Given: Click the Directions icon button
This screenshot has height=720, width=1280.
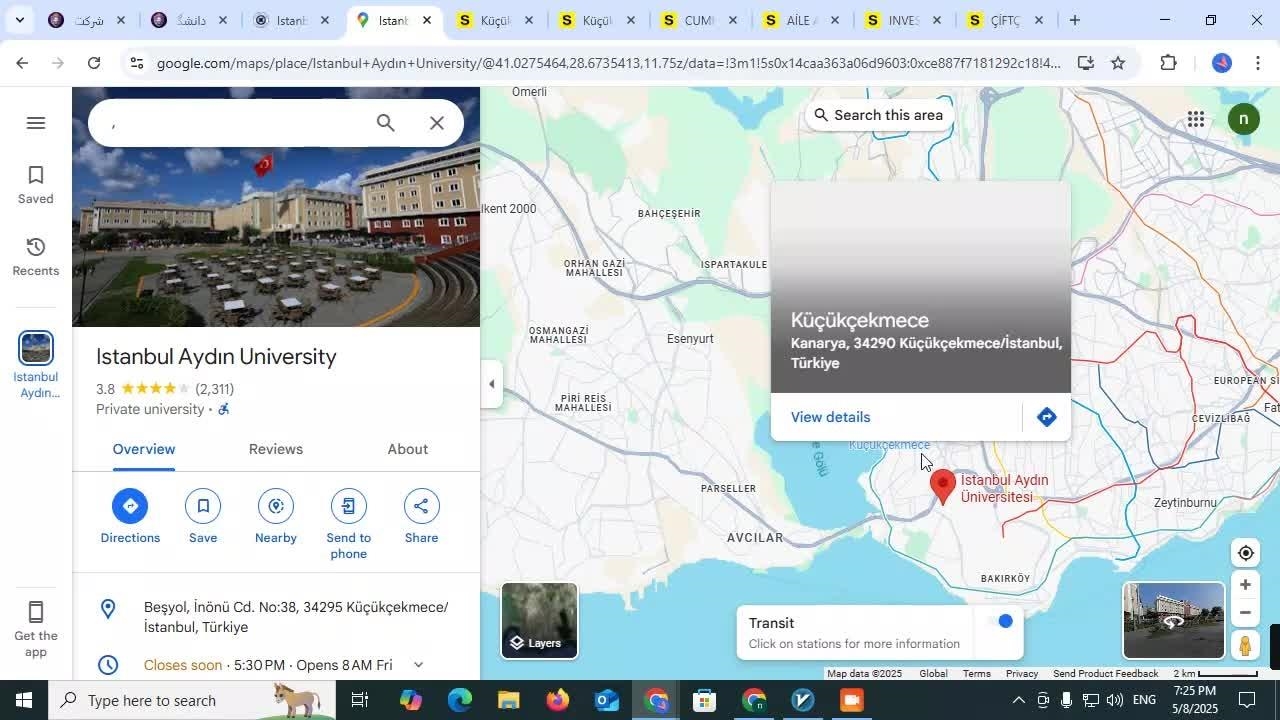Looking at the screenshot, I should coord(130,506).
